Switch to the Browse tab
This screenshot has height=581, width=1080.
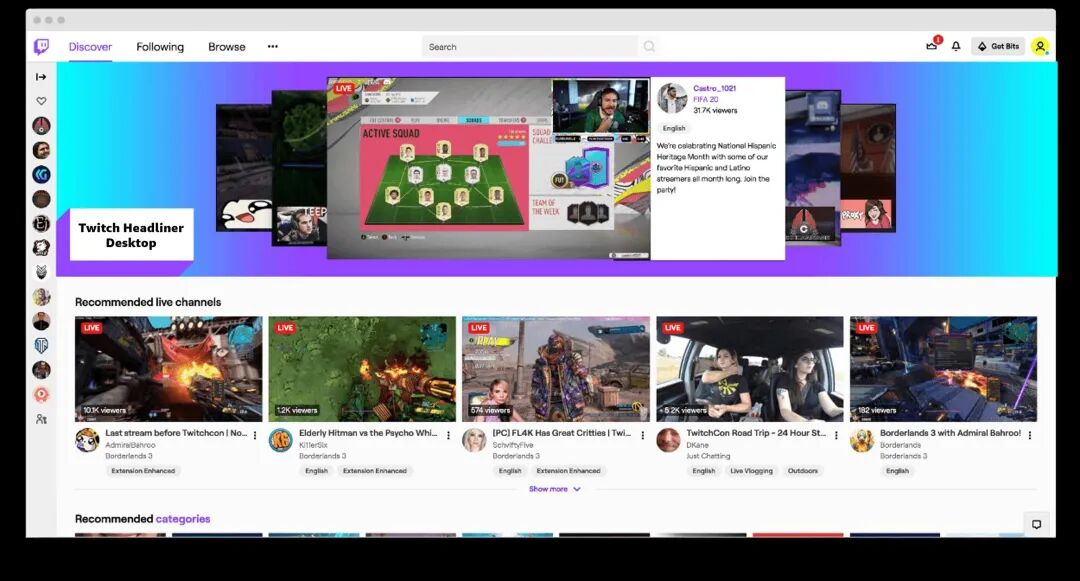[x=227, y=47]
